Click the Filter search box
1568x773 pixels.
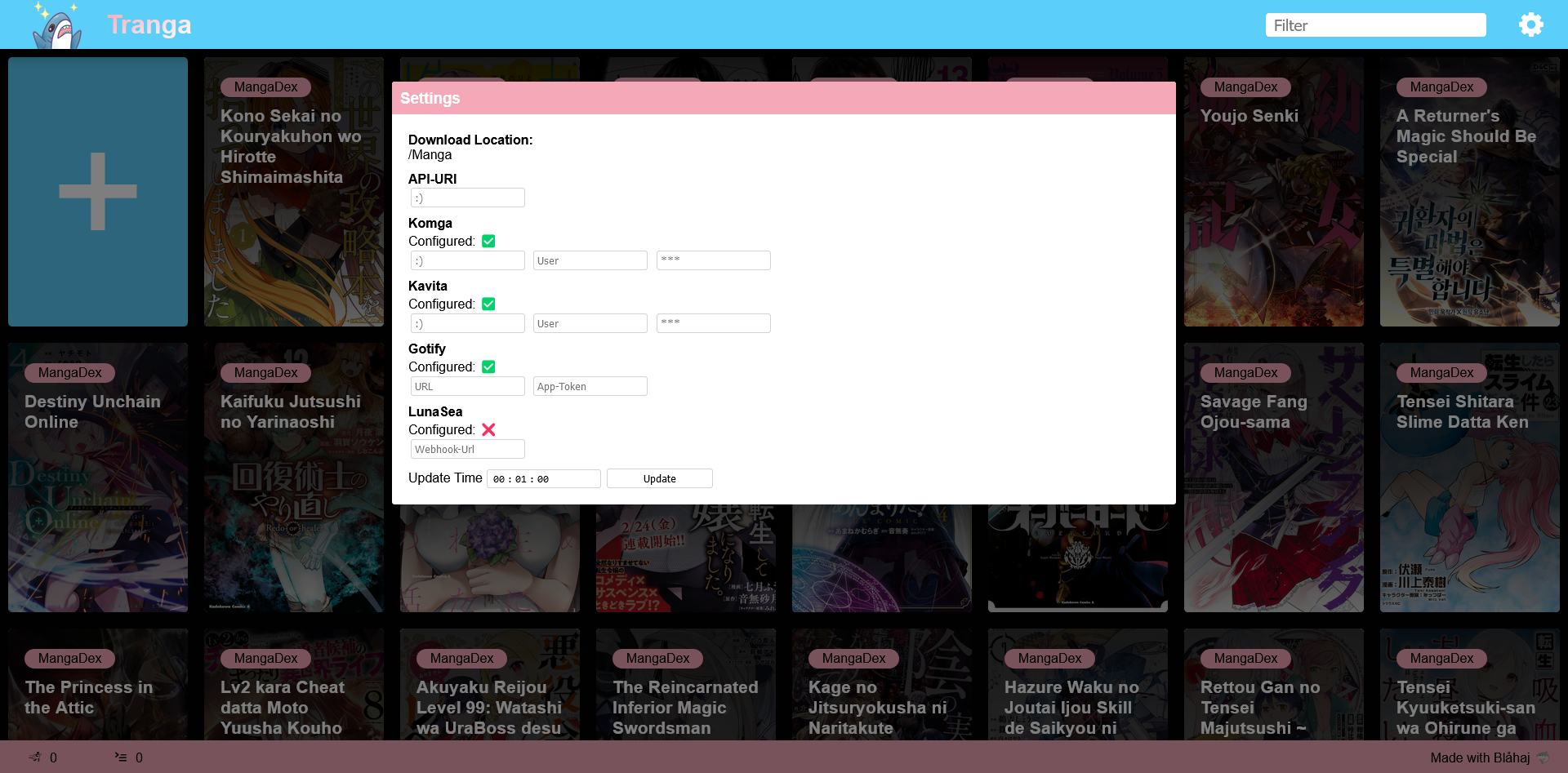tap(1376, 25)
